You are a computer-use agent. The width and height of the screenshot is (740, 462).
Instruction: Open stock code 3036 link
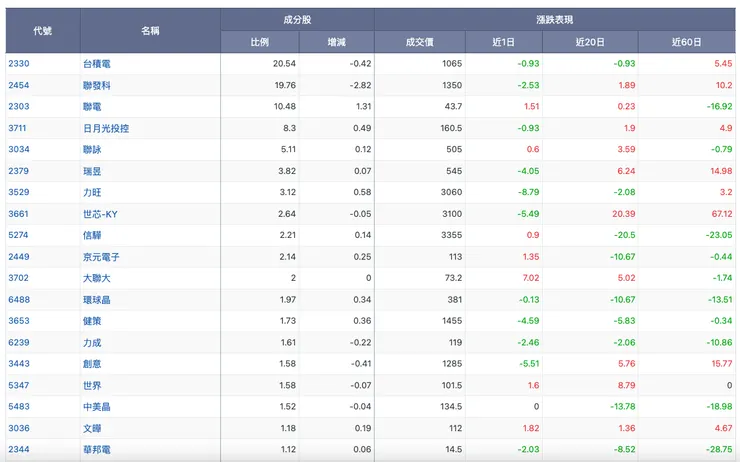(19, 429)
